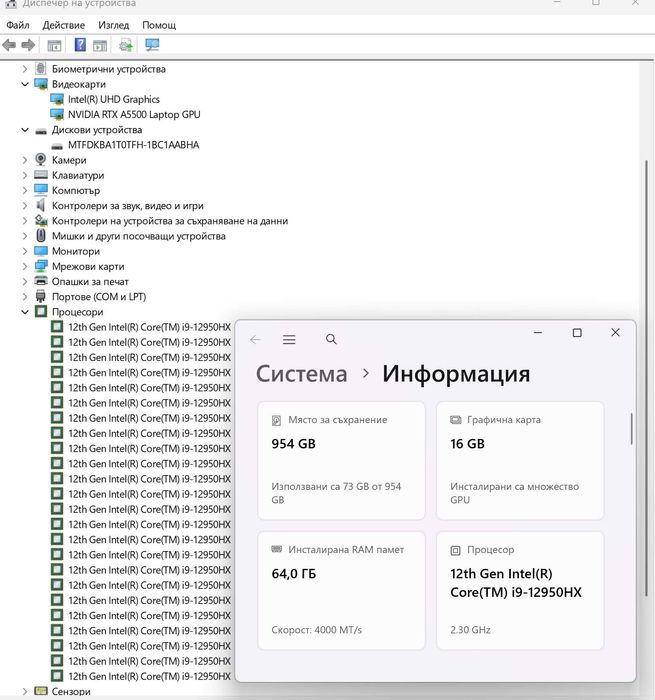655x700 pixels.
Task: Select Intel(R) UHD Graphics text
Action: [x=114, y=99]
